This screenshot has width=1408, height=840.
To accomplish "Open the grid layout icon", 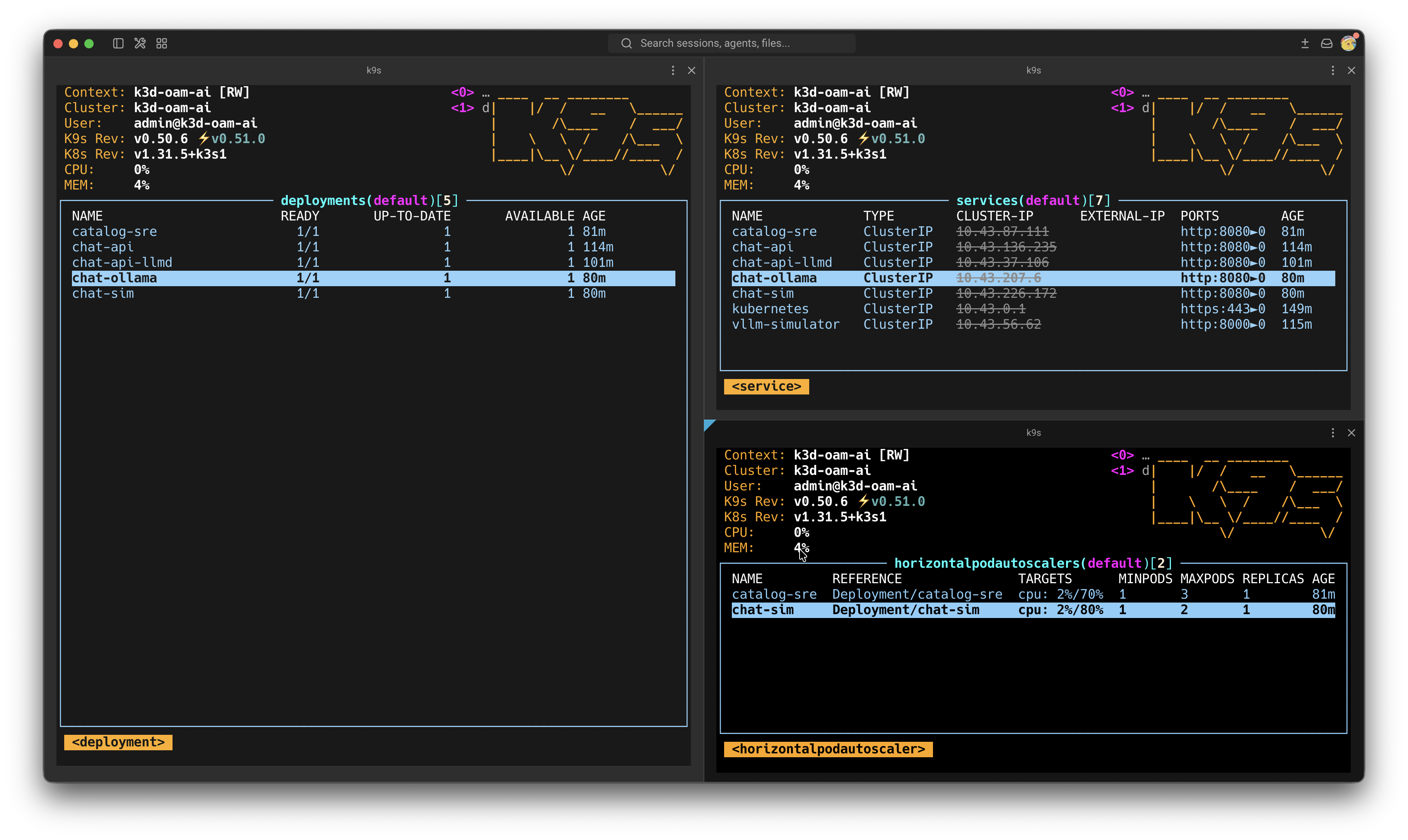I will click(162, 44).
